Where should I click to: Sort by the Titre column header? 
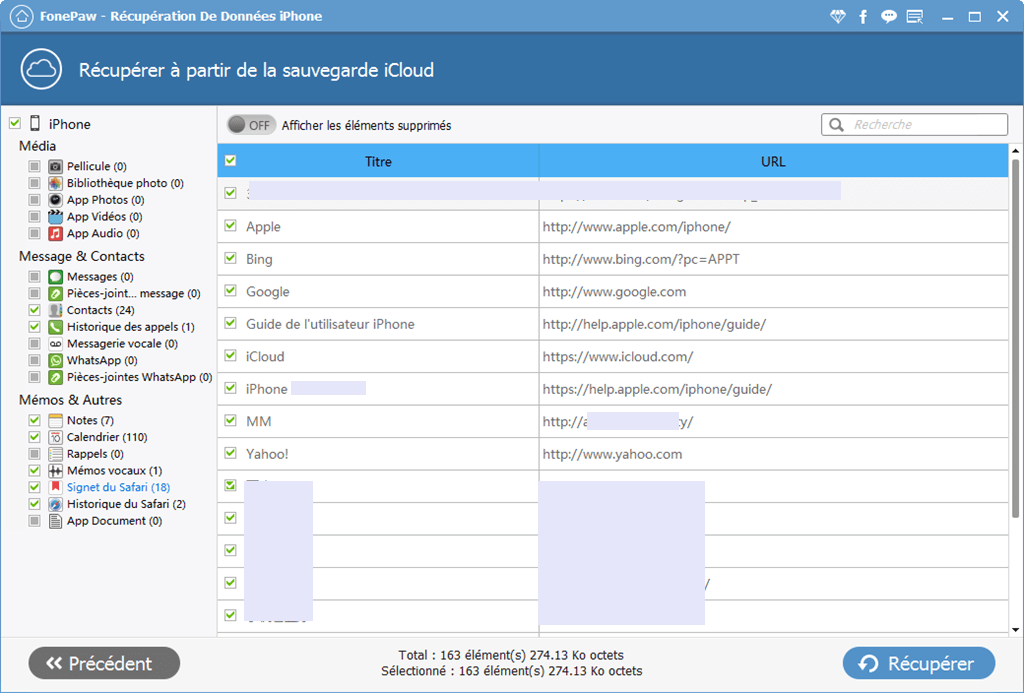coord(378,161)
